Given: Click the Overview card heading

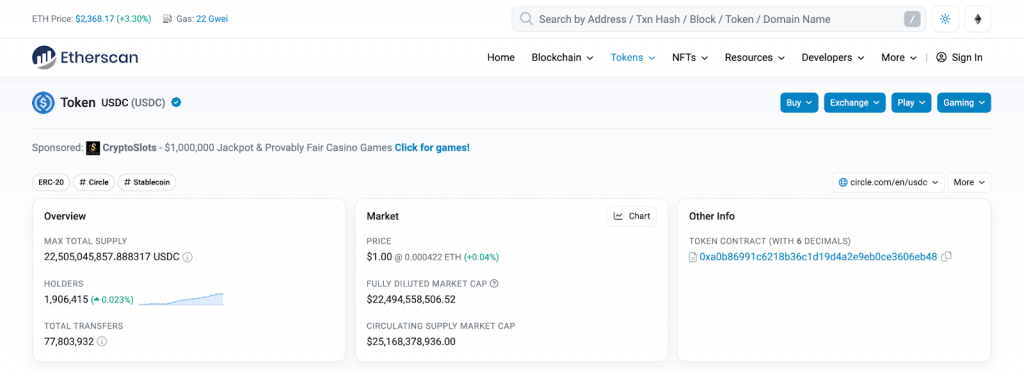Looking at the screenshot, I should pos(65,216).
